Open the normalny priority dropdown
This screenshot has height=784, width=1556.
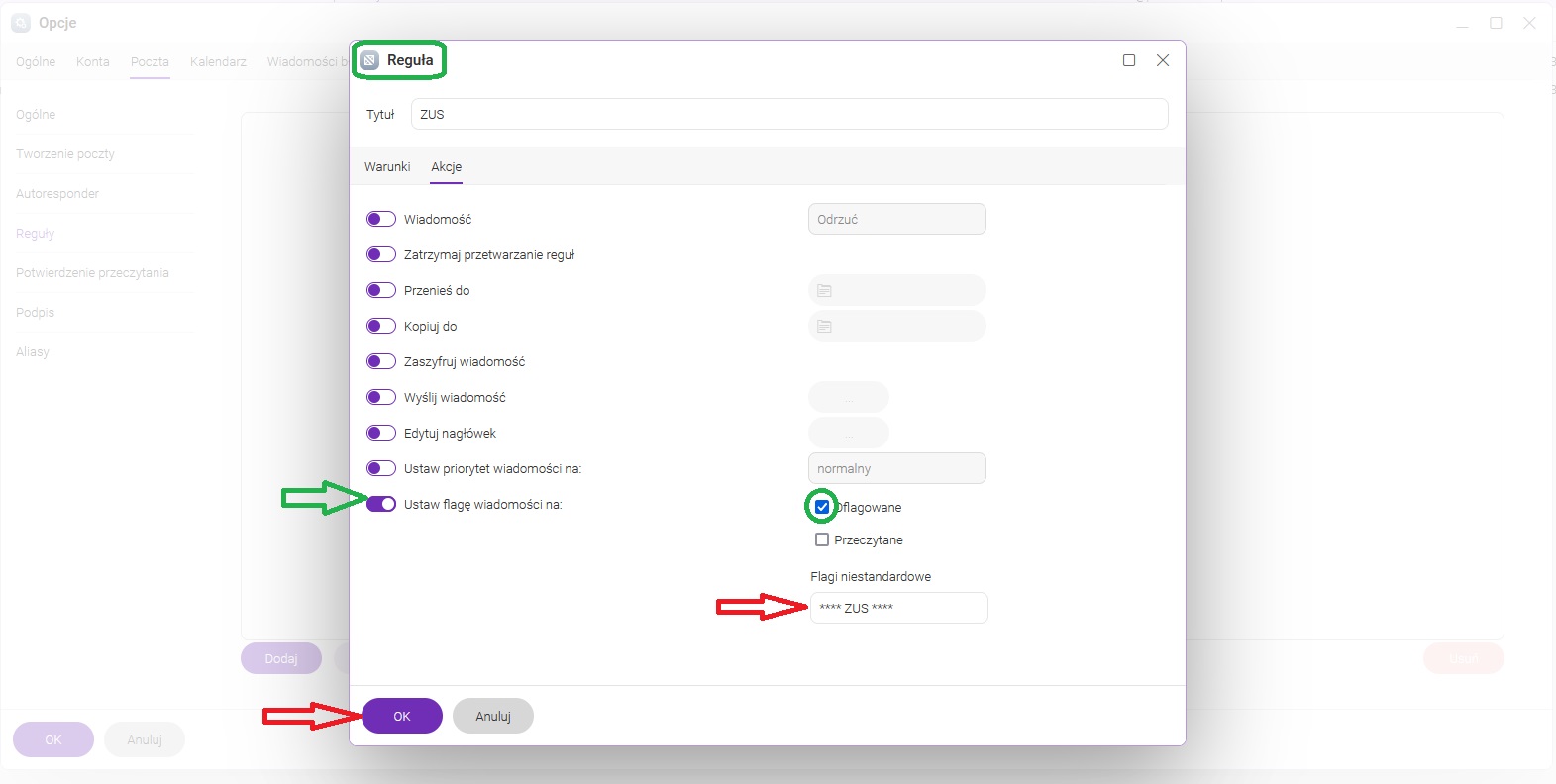coord(896,468)
